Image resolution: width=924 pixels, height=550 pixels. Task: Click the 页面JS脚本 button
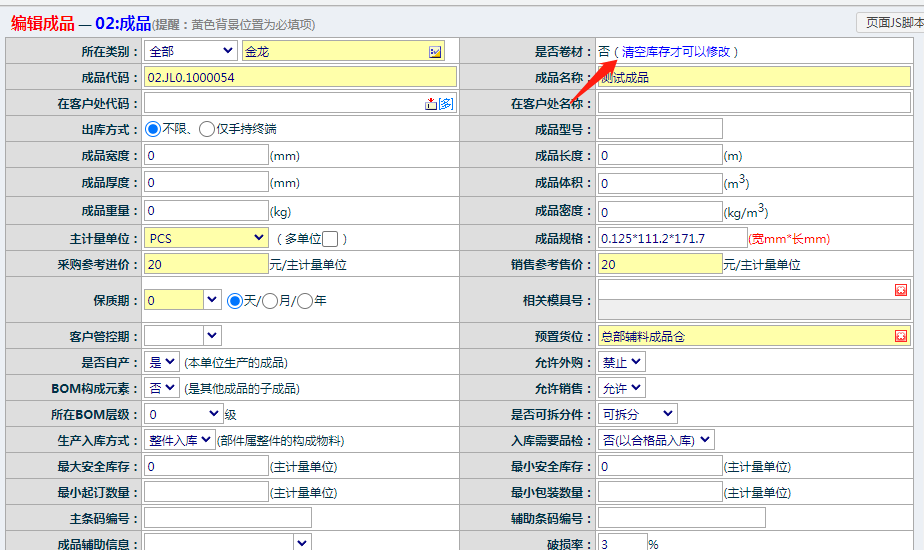(889, 22)
